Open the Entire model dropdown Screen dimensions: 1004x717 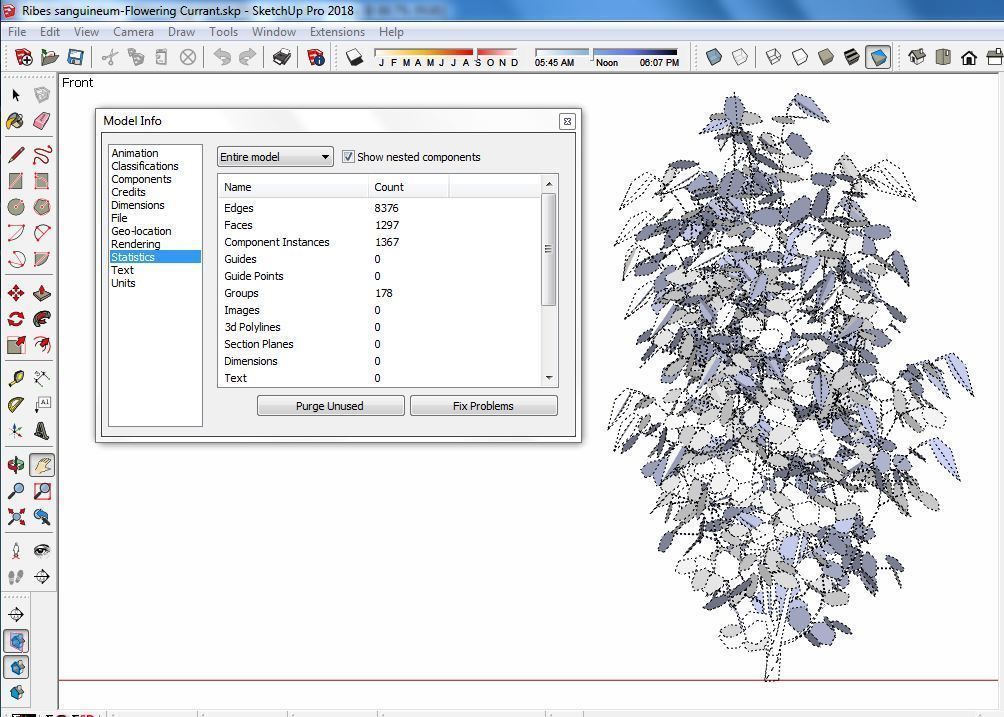click(x=275, y=157)
